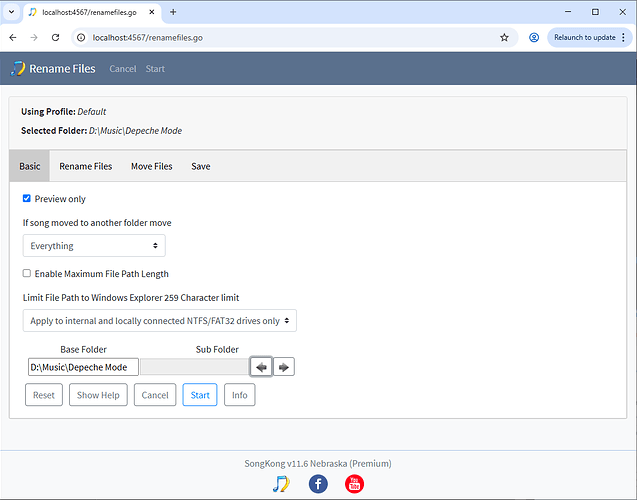Click the left arrow folder button

tap(261, 367)
